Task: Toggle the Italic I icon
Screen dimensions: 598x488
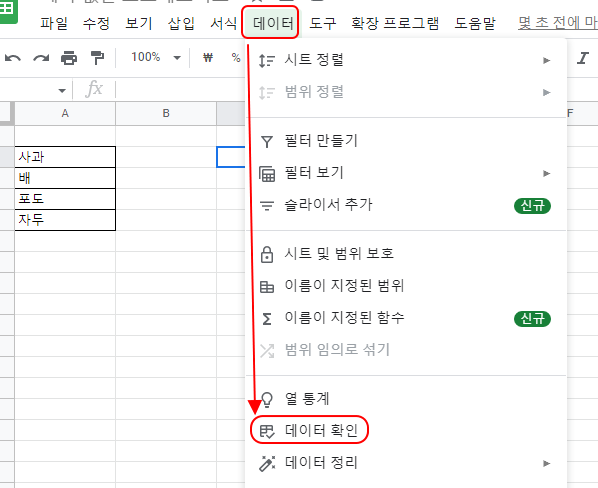Action: click(x=582, y=58)
